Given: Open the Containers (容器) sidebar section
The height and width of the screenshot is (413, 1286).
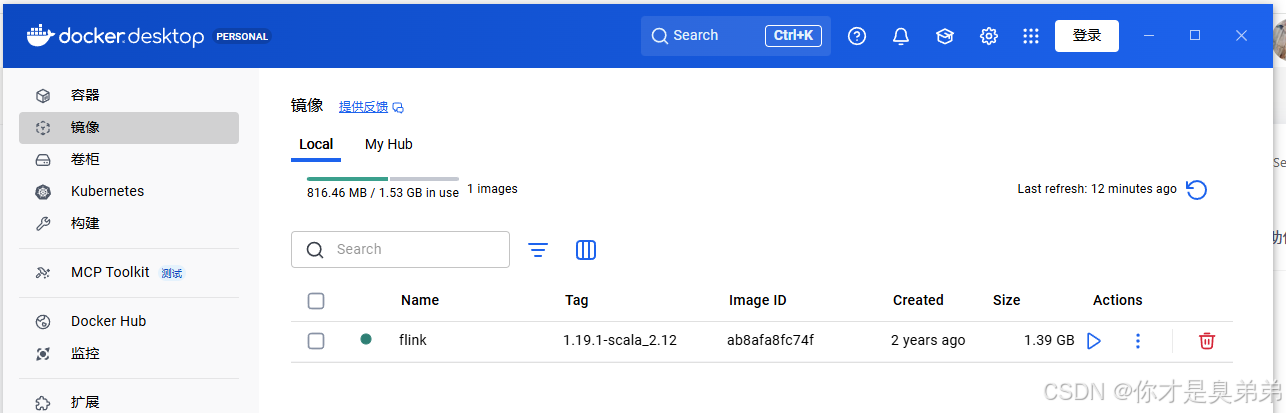Looking at the screenshot, I should 129,96.
